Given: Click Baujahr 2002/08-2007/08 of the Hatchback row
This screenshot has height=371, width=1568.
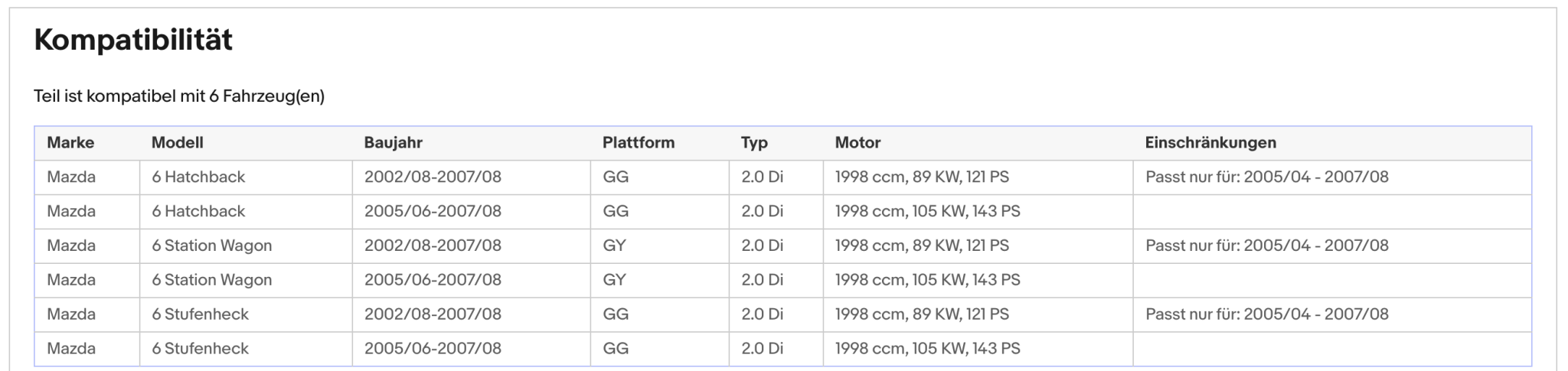Looking at the screenshot, I should (x=433, y=177).
